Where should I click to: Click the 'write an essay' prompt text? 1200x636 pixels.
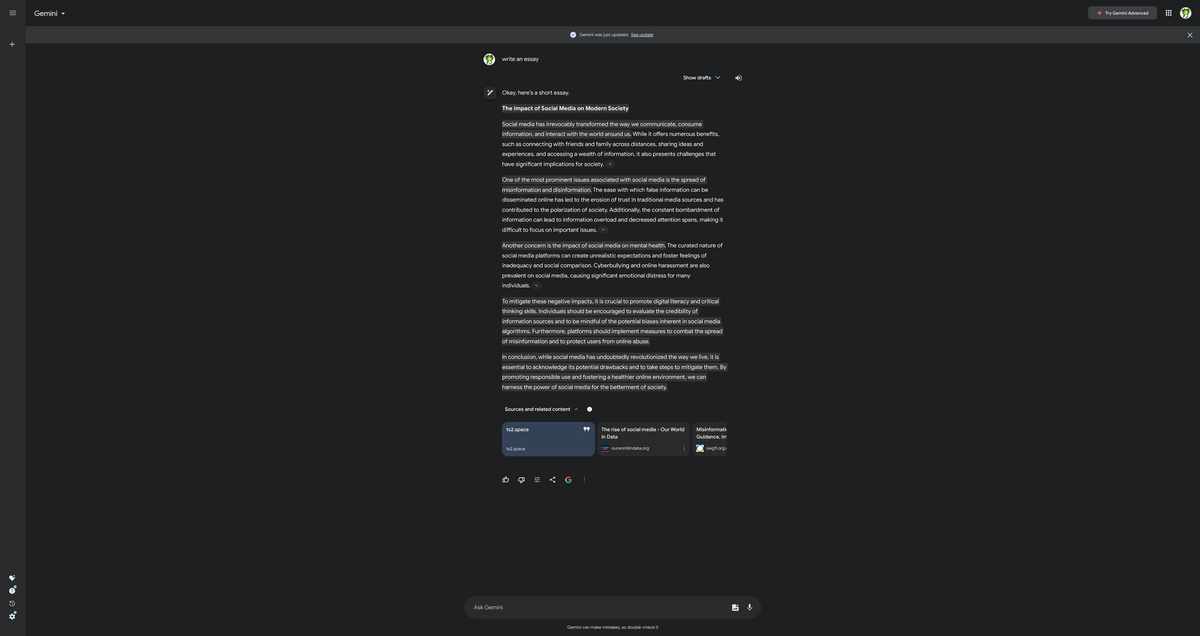click(x=521, y=59)
